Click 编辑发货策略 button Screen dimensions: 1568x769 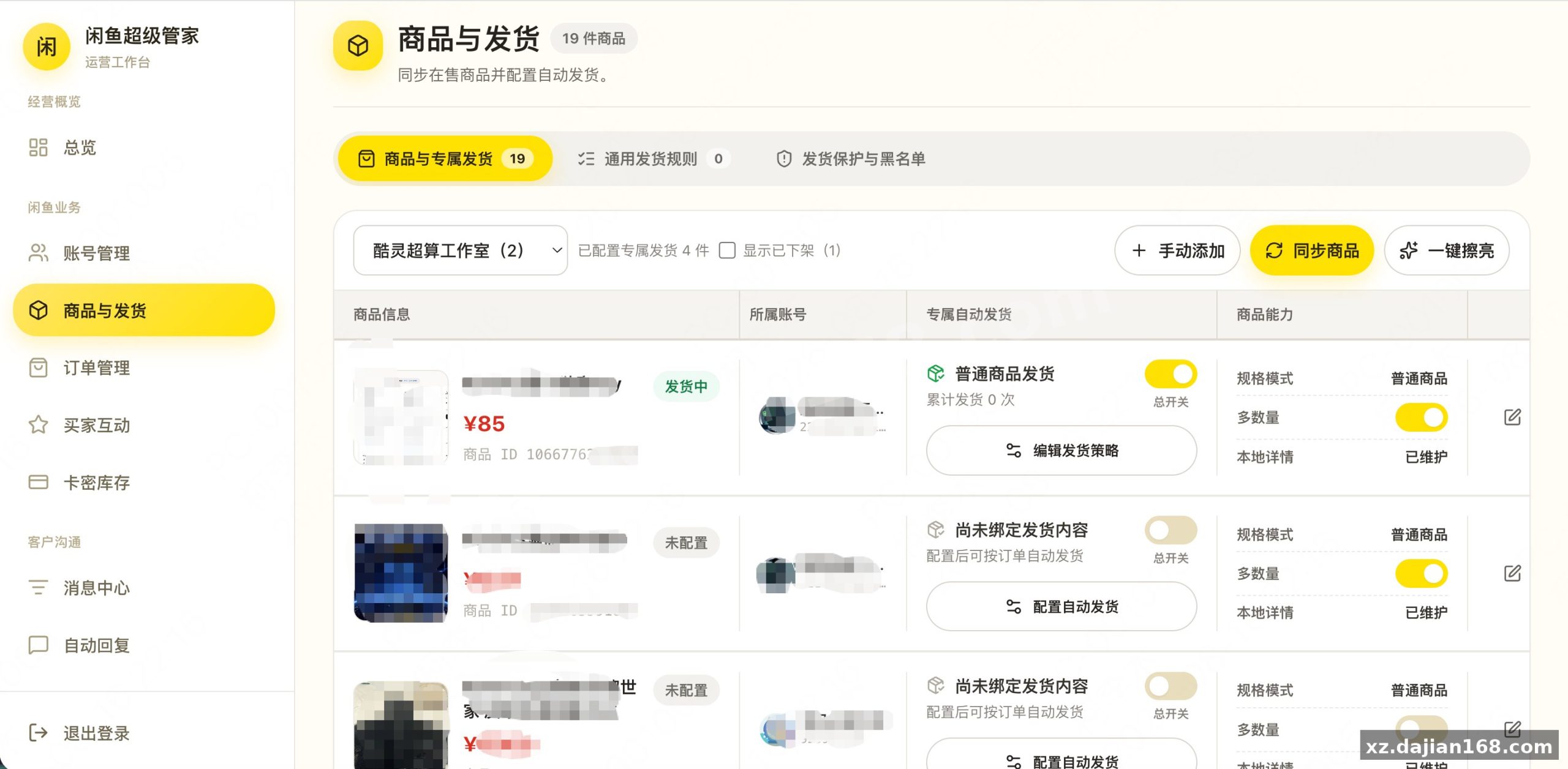pos(1061,451)
